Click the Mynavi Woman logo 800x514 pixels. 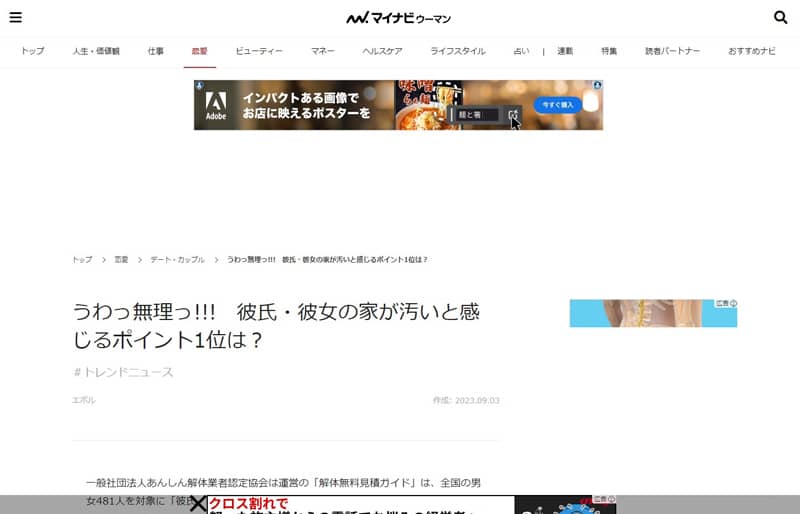[399, 18]
